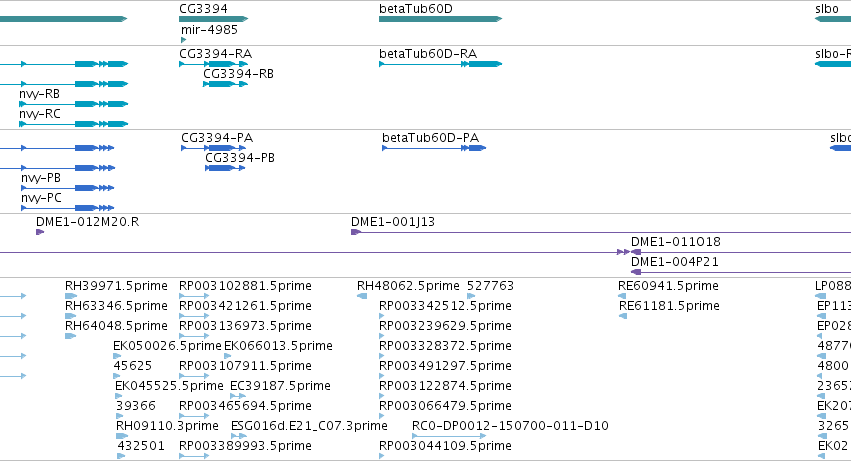Select the RH39971.5prime feature glyph
The width and height of the screenshot is (851, 461).
pos(71,296)
